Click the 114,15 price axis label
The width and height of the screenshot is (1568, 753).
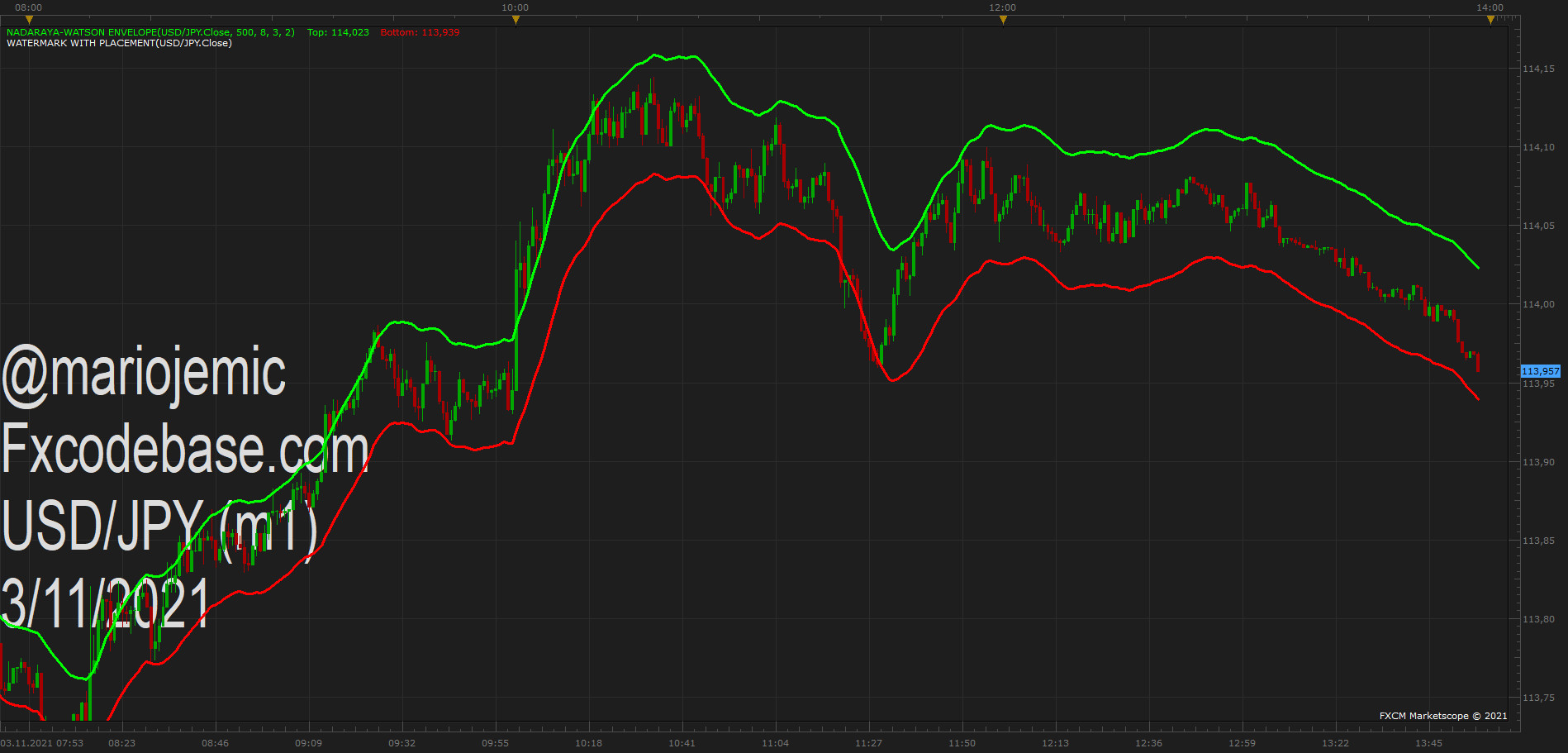click(x=1538, y=69)
